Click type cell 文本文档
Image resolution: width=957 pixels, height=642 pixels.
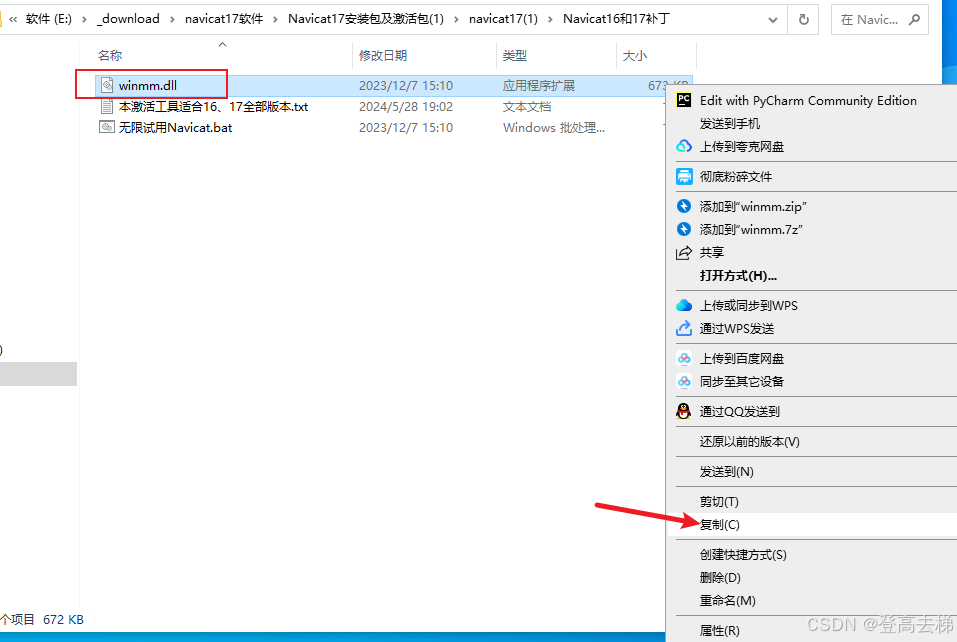527,107
